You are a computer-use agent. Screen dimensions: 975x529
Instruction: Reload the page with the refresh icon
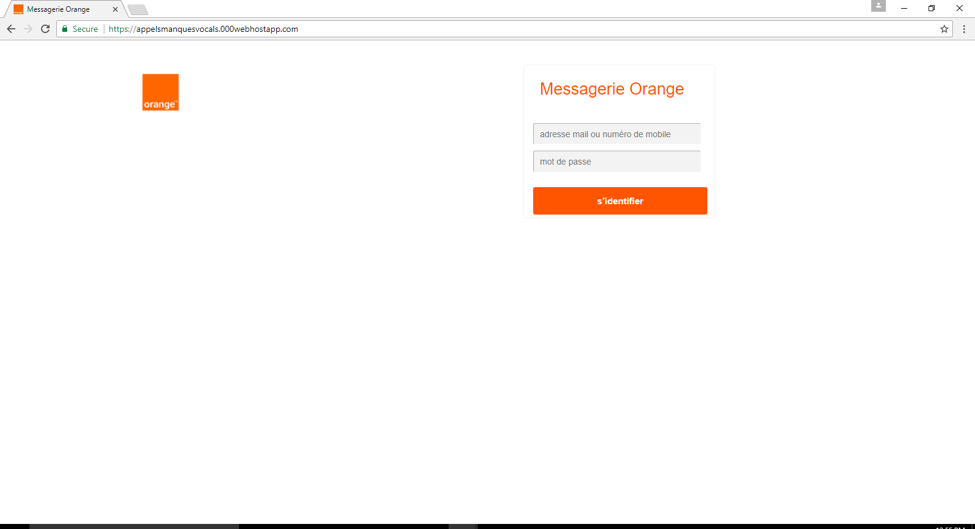click(x=45, y=29)
